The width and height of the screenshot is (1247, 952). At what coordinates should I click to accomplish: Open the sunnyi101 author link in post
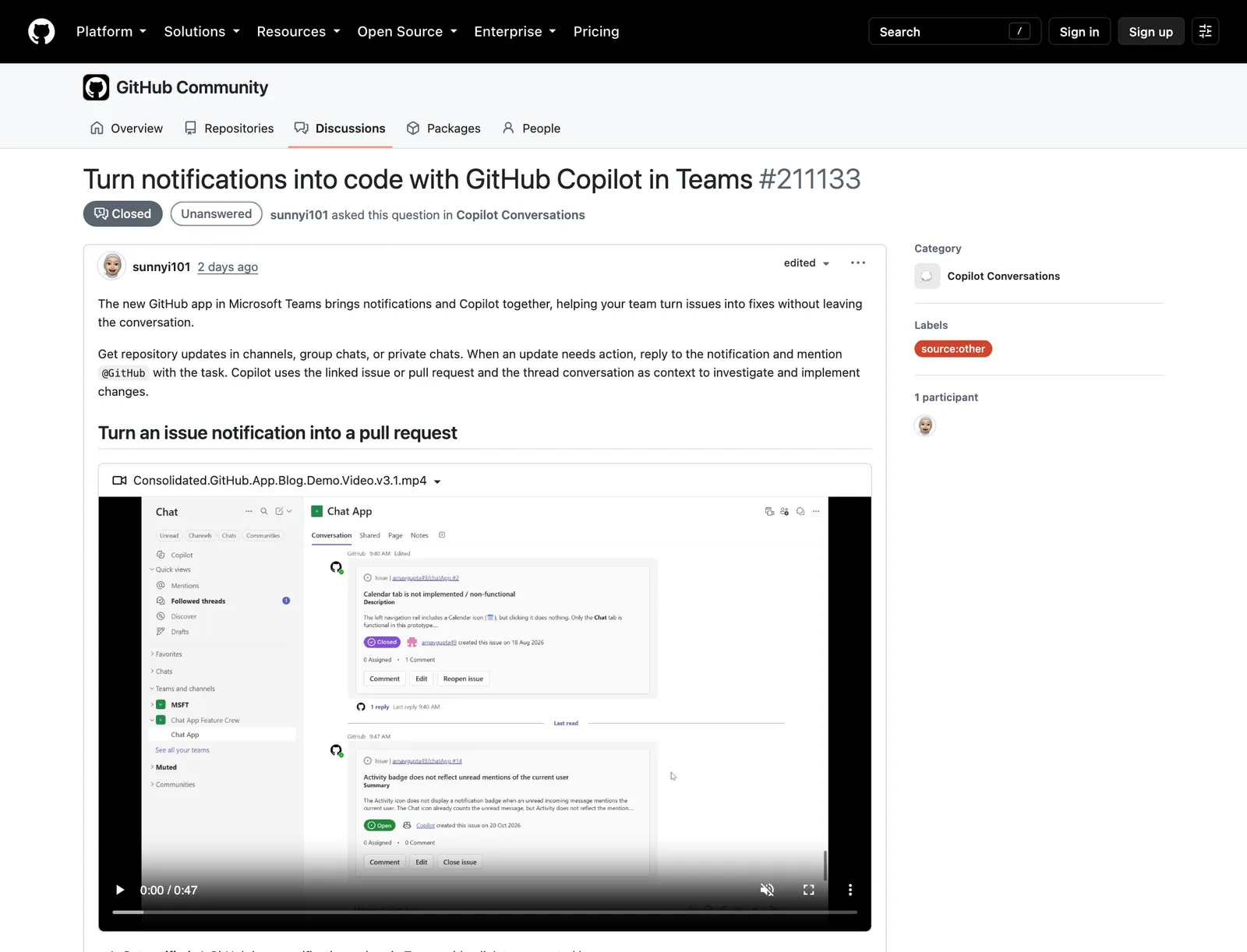pos(161,266)
